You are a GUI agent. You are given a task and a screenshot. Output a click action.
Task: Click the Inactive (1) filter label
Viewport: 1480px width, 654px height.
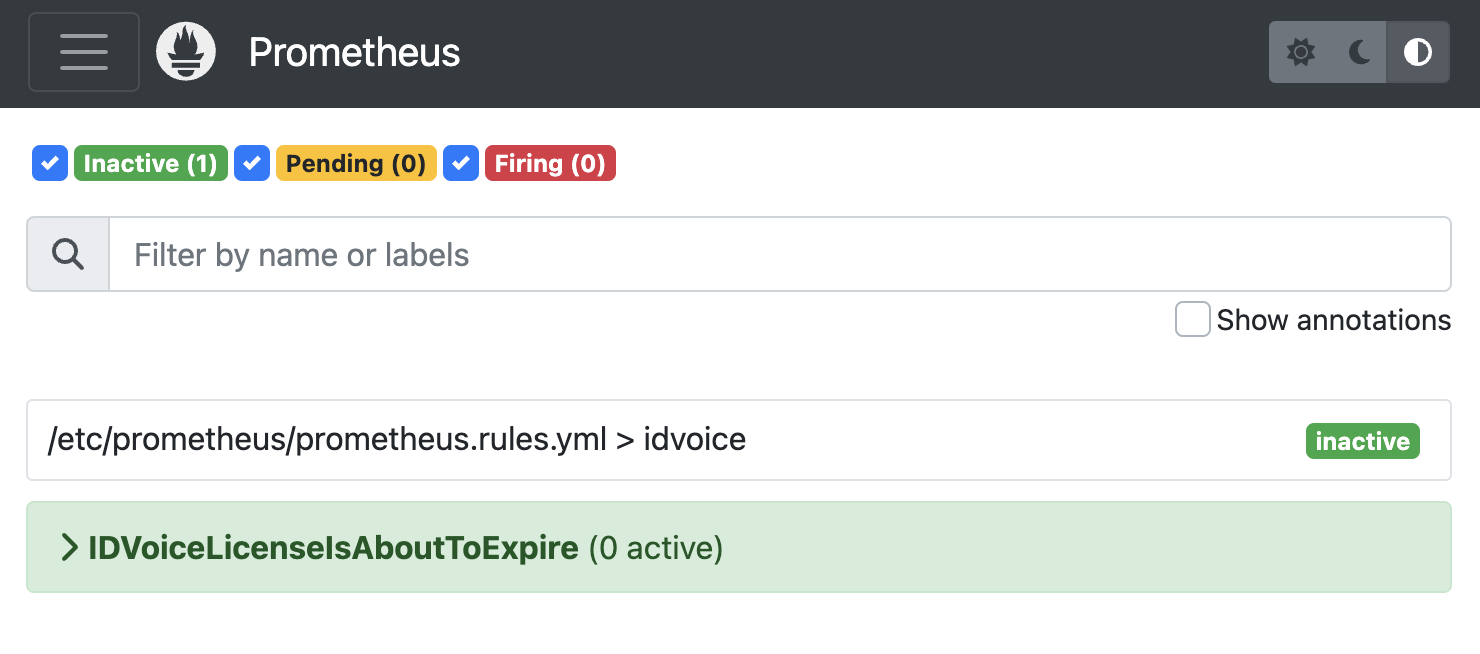(150, 163)
